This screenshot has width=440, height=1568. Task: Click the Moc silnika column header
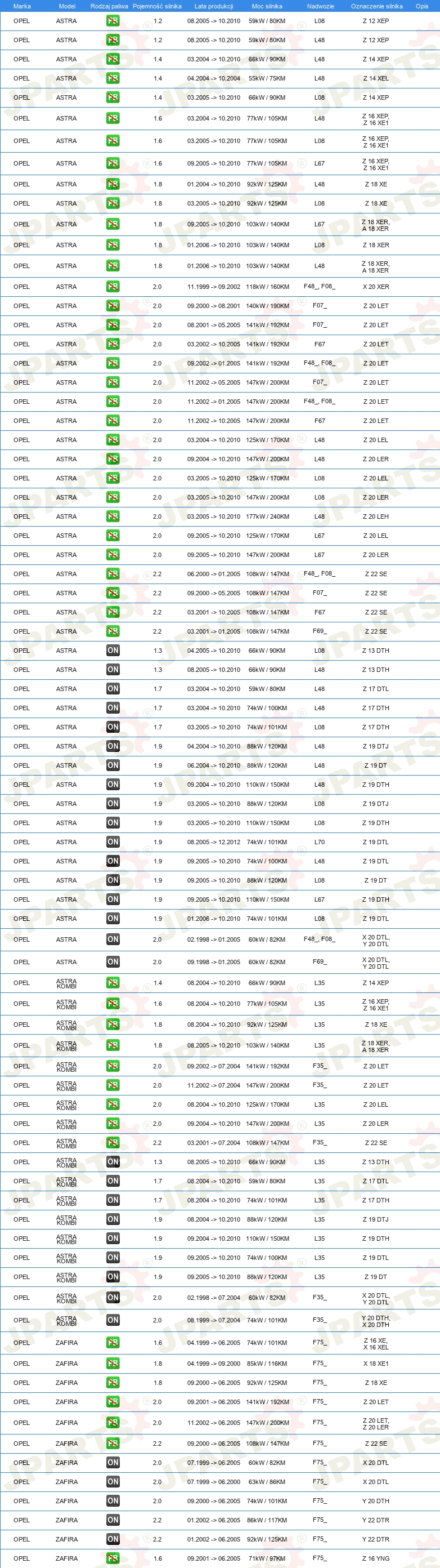tap(267, 6)
